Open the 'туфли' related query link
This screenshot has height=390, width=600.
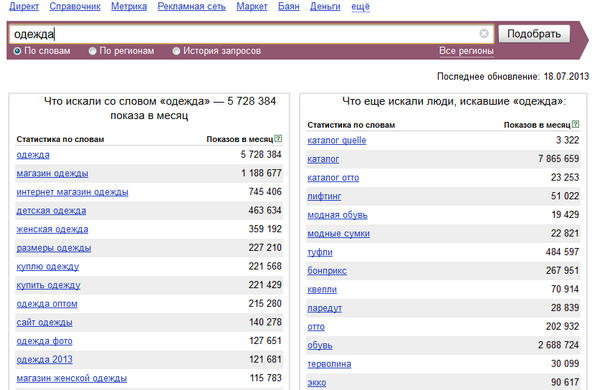click(x=320, y=252)
